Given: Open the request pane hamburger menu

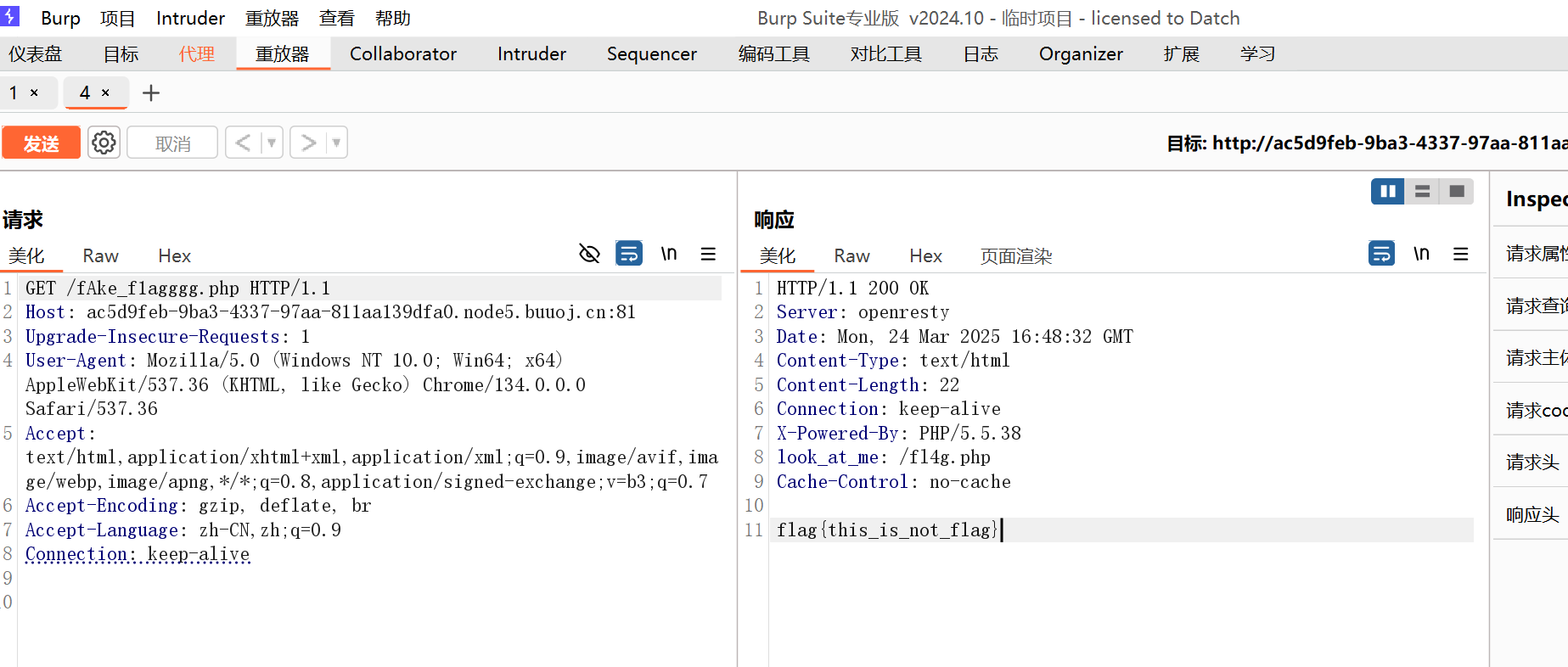Looking at the screenshot, I should point(708,254).
